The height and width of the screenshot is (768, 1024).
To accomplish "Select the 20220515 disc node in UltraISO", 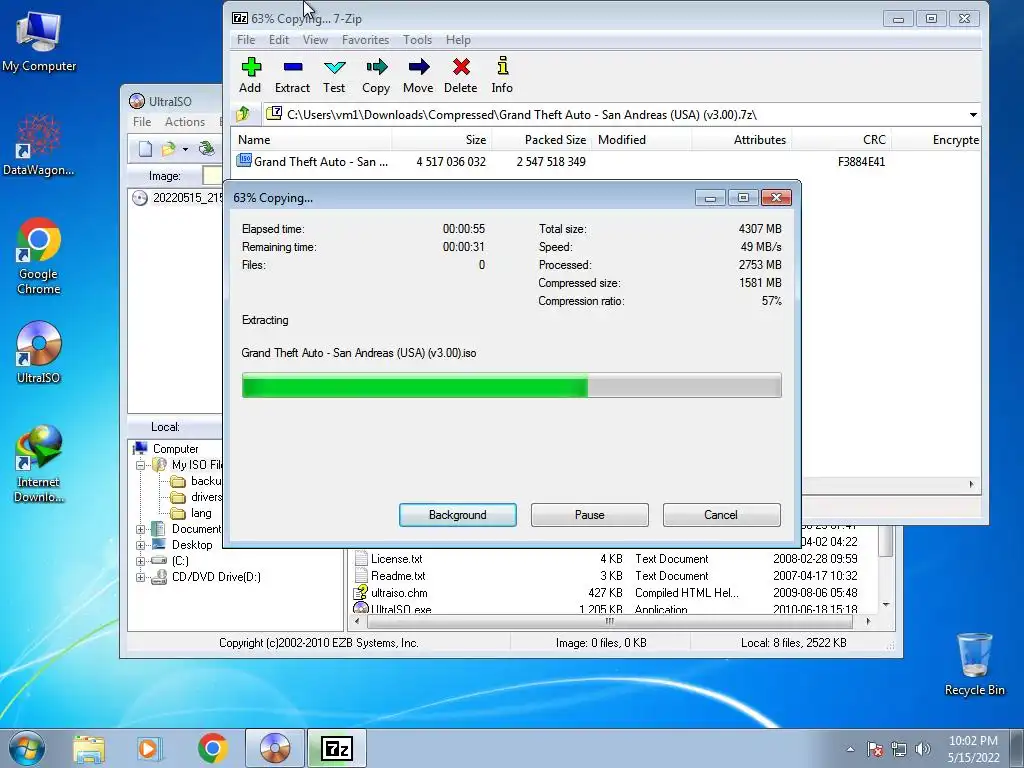I will [x=178, y=198].
